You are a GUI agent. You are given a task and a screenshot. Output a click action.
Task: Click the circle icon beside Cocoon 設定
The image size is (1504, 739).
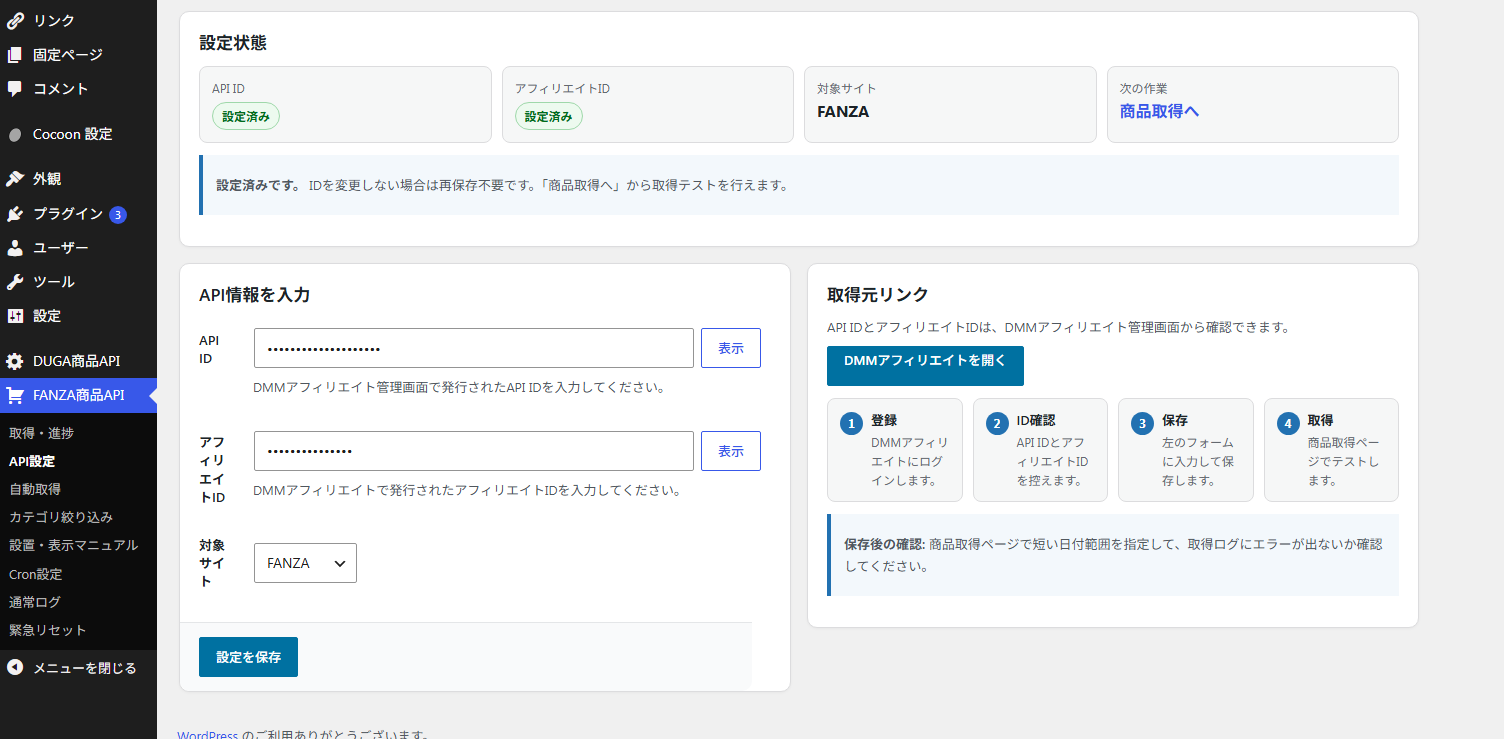pos(15,134)
